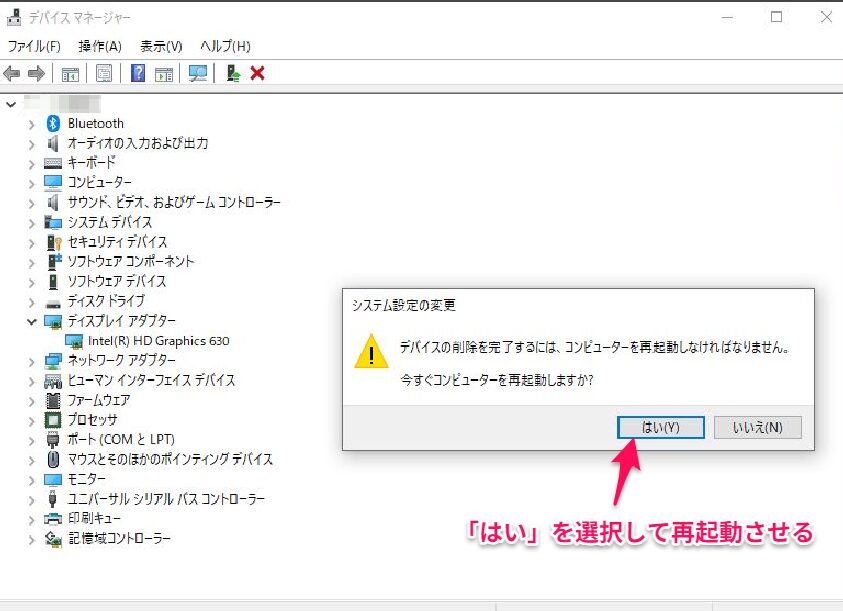
Task: Select the ソフトウェア コンポーネント label
Action: 131,261
